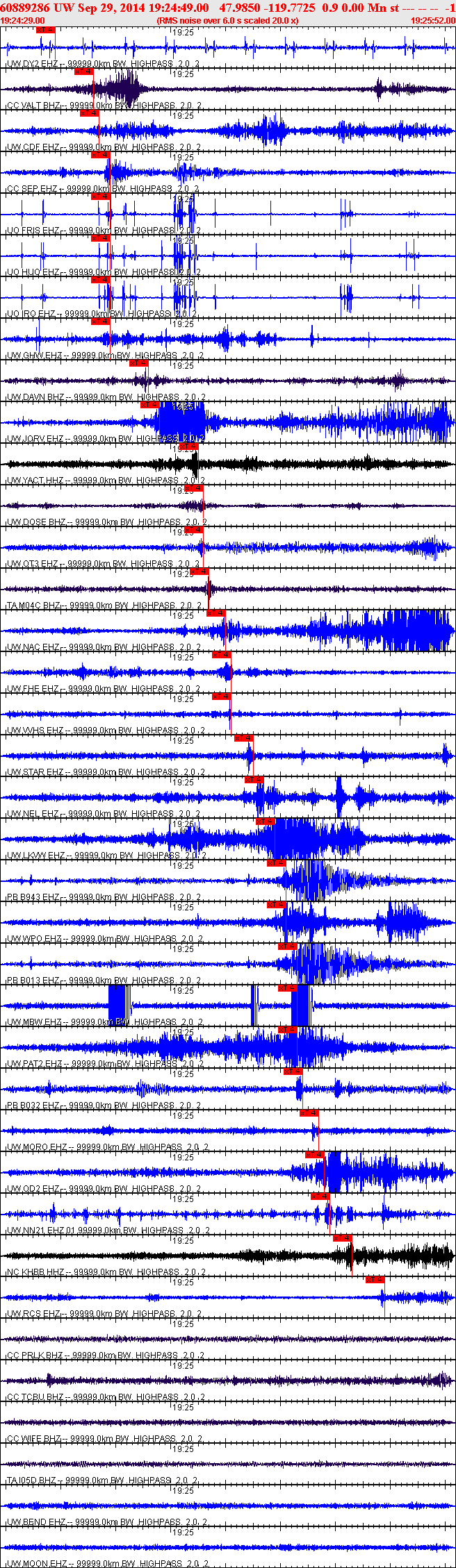Click the UW LKVW EHZ station label
The height and width of the screenshot is (1568, 456).
pos(36,856)
